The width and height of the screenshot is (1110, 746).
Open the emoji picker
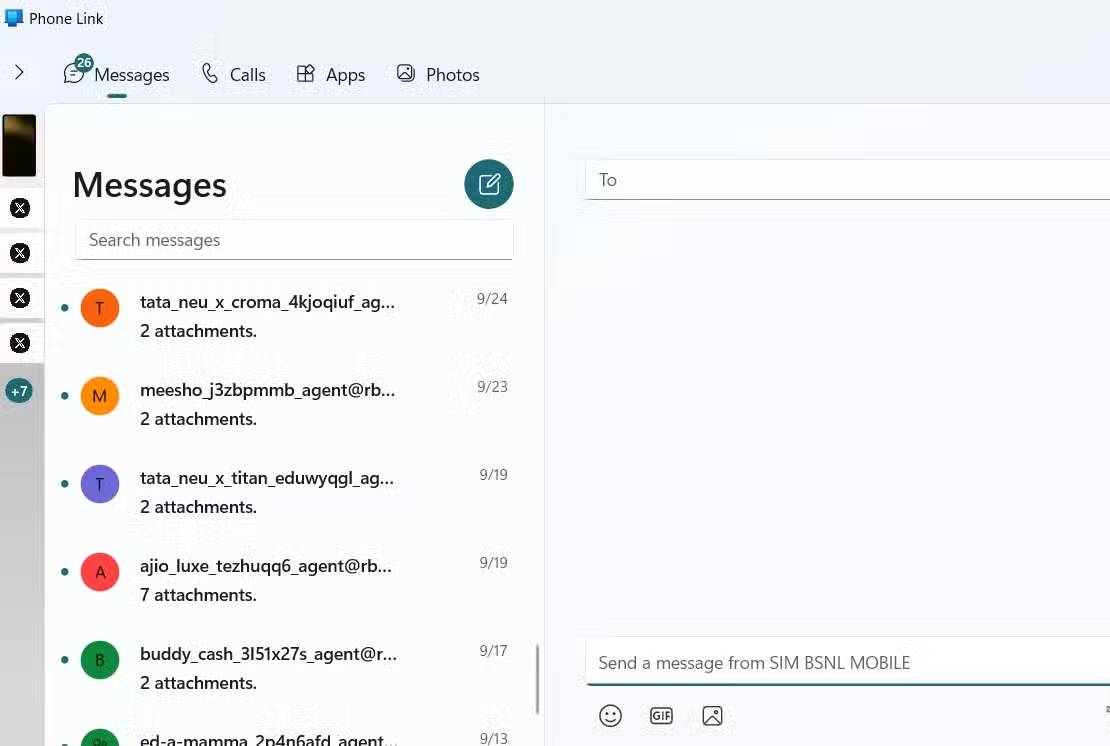(610, 716)
